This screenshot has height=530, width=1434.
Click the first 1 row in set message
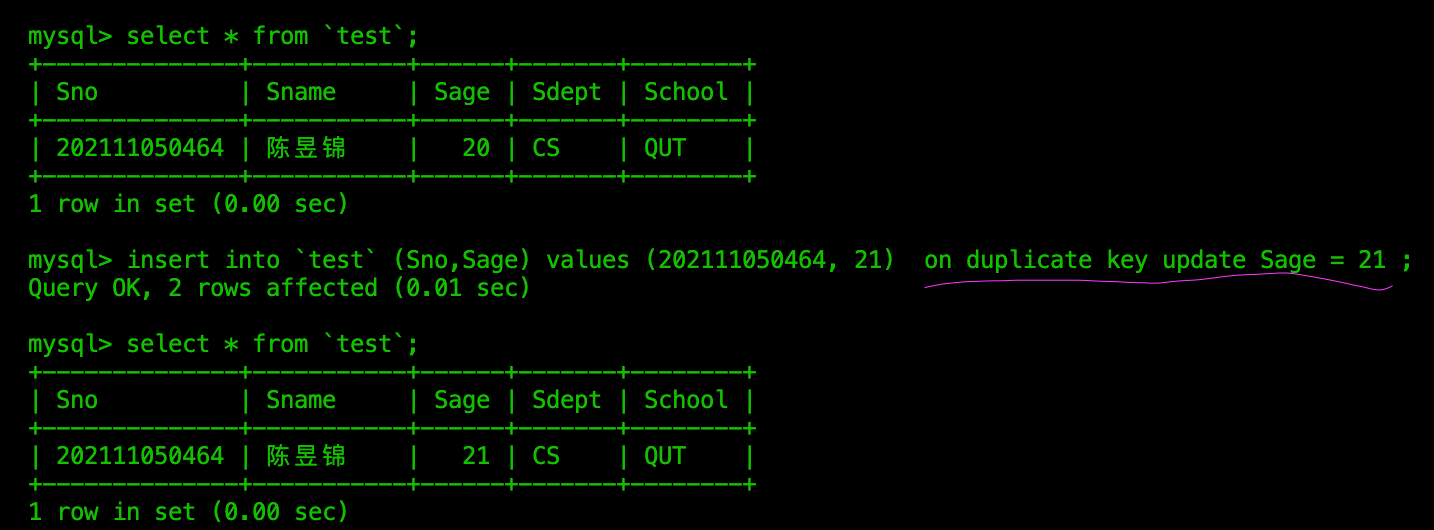188,204
